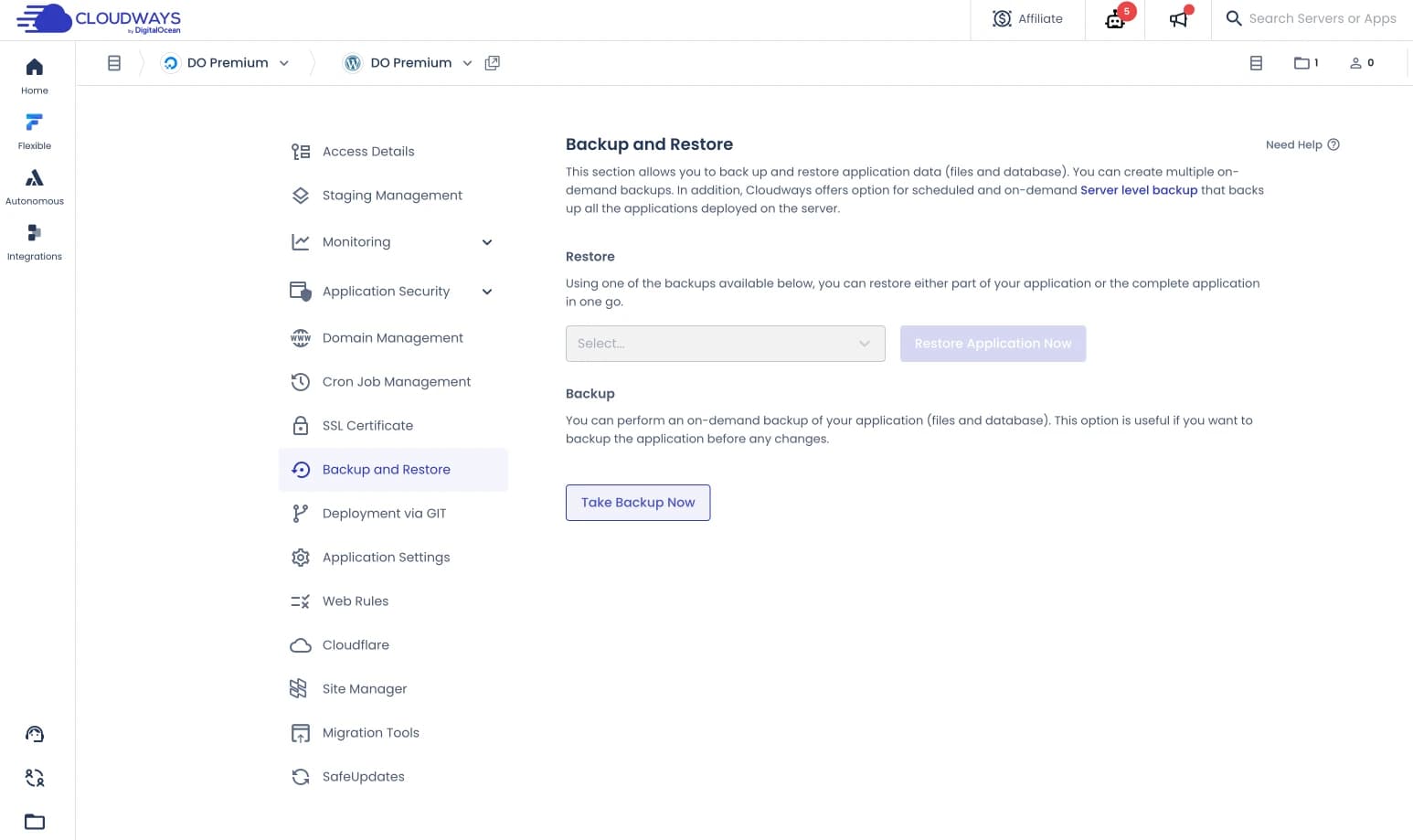1413x840 pixels.
Task: Click the Take Backup Now button
Action: coord(638,502)
